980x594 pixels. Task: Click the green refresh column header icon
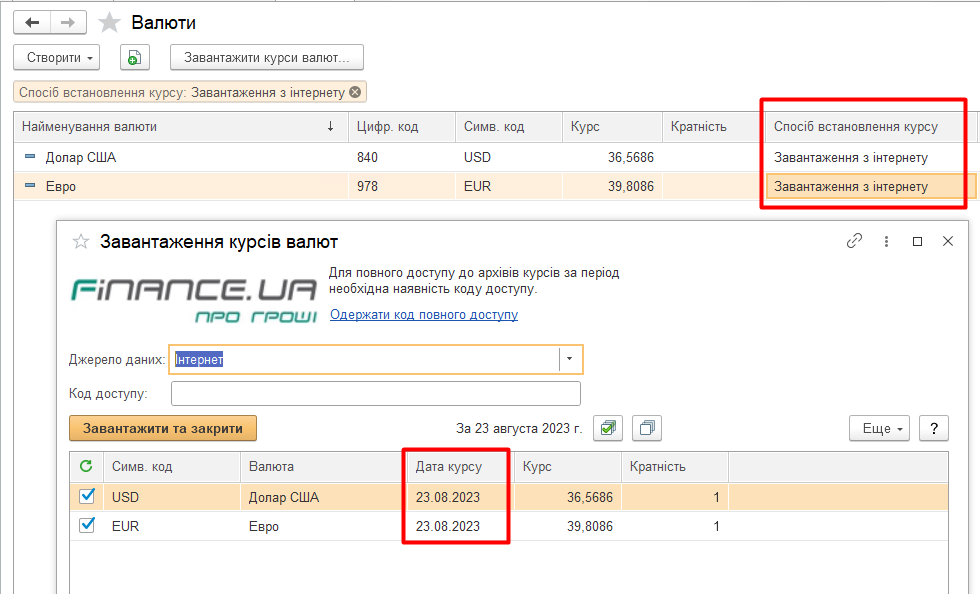coord(86,466)
